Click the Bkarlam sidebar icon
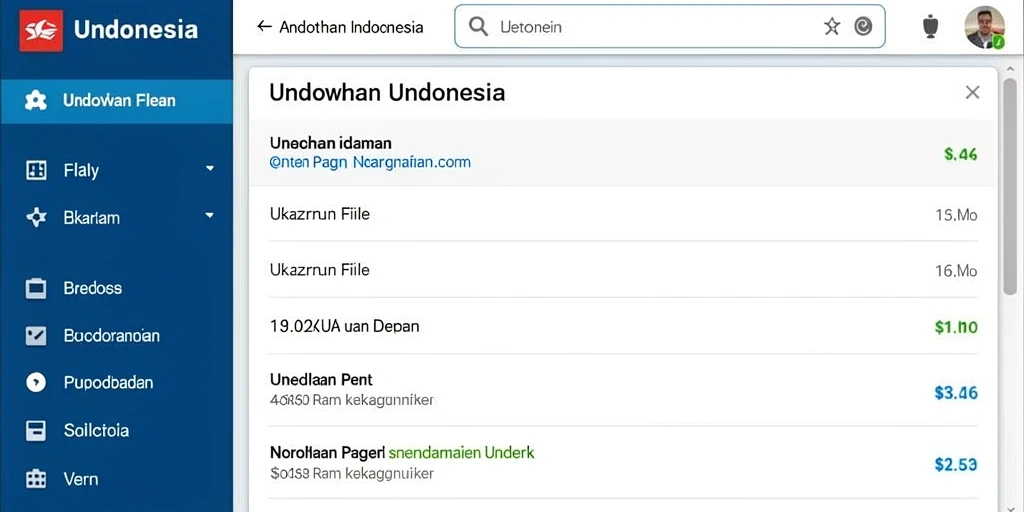The image size is (1024, 512). point(35,217)
